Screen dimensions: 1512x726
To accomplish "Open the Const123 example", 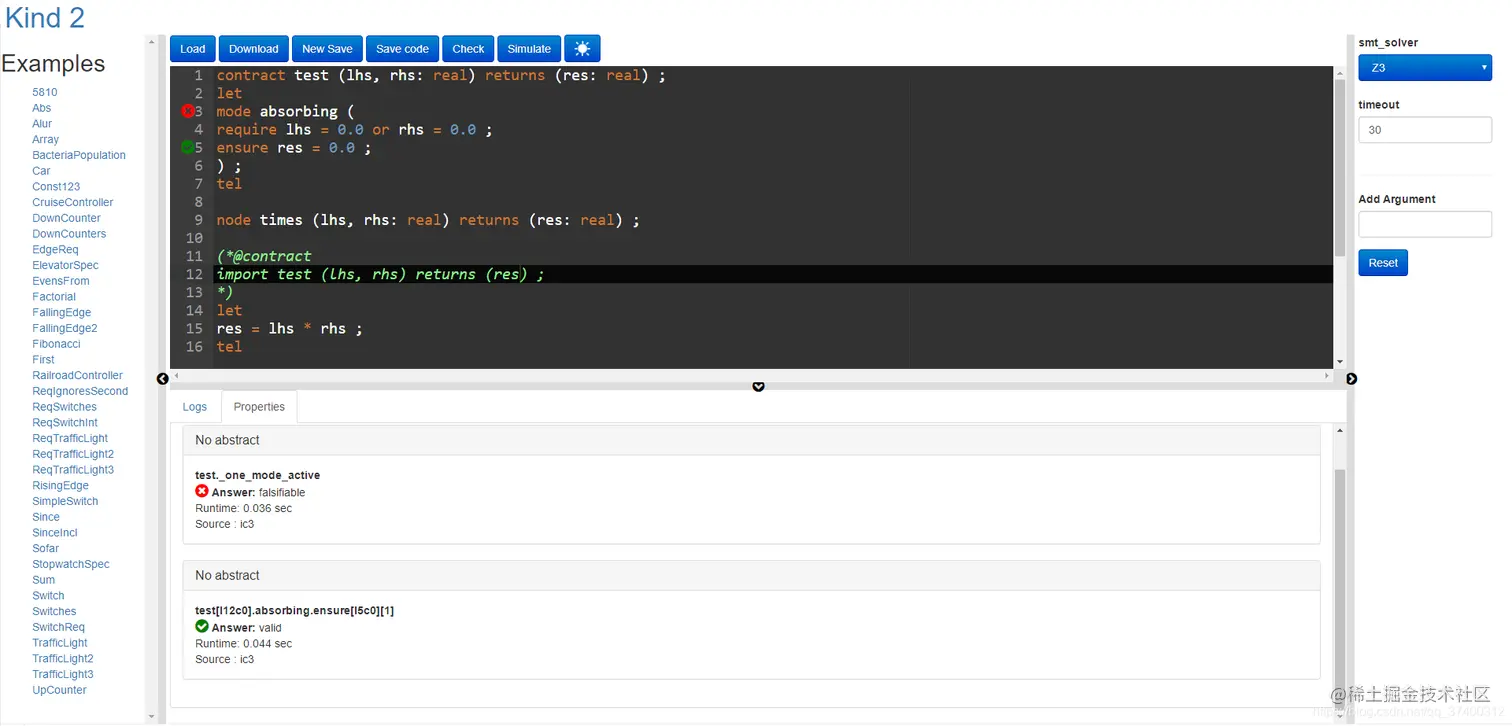I will (56, 187).
